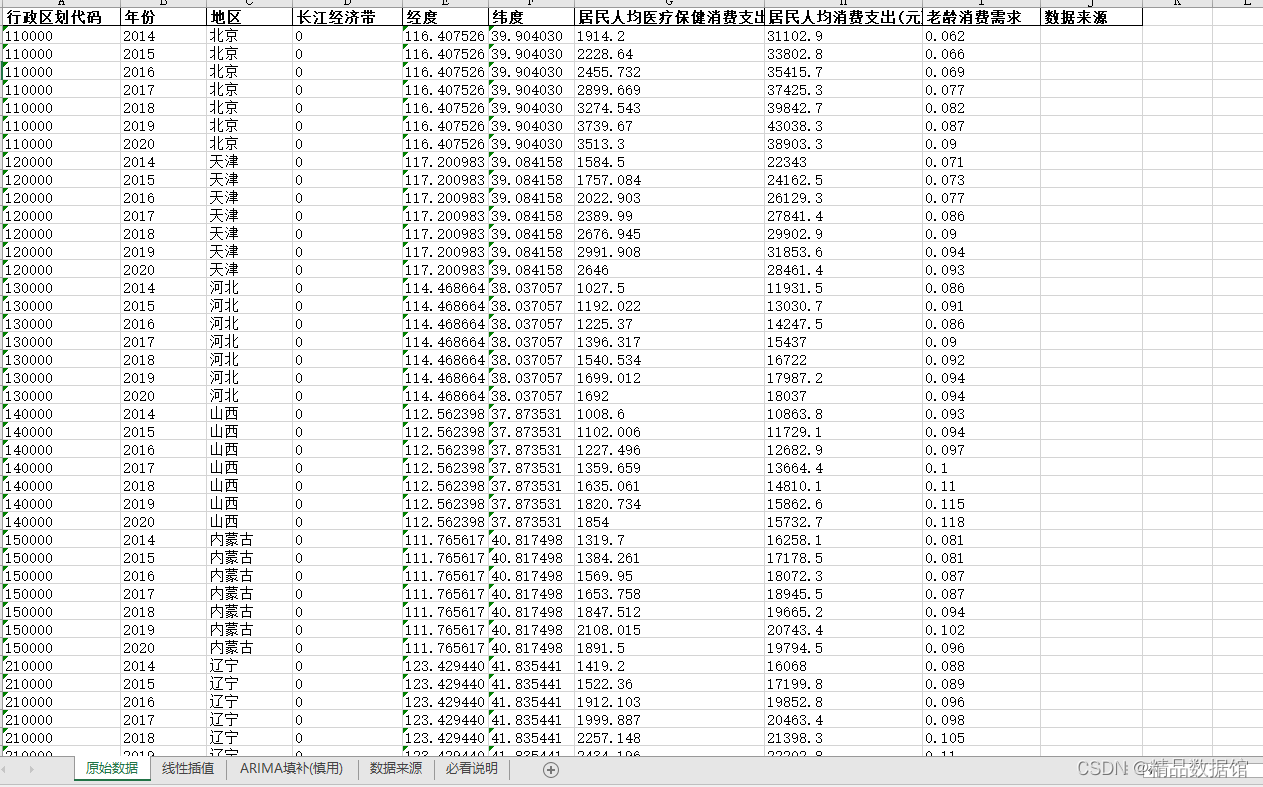1263x787 pixels.
Task: Click the cell with value 1319.7
Action: point(669,540)
